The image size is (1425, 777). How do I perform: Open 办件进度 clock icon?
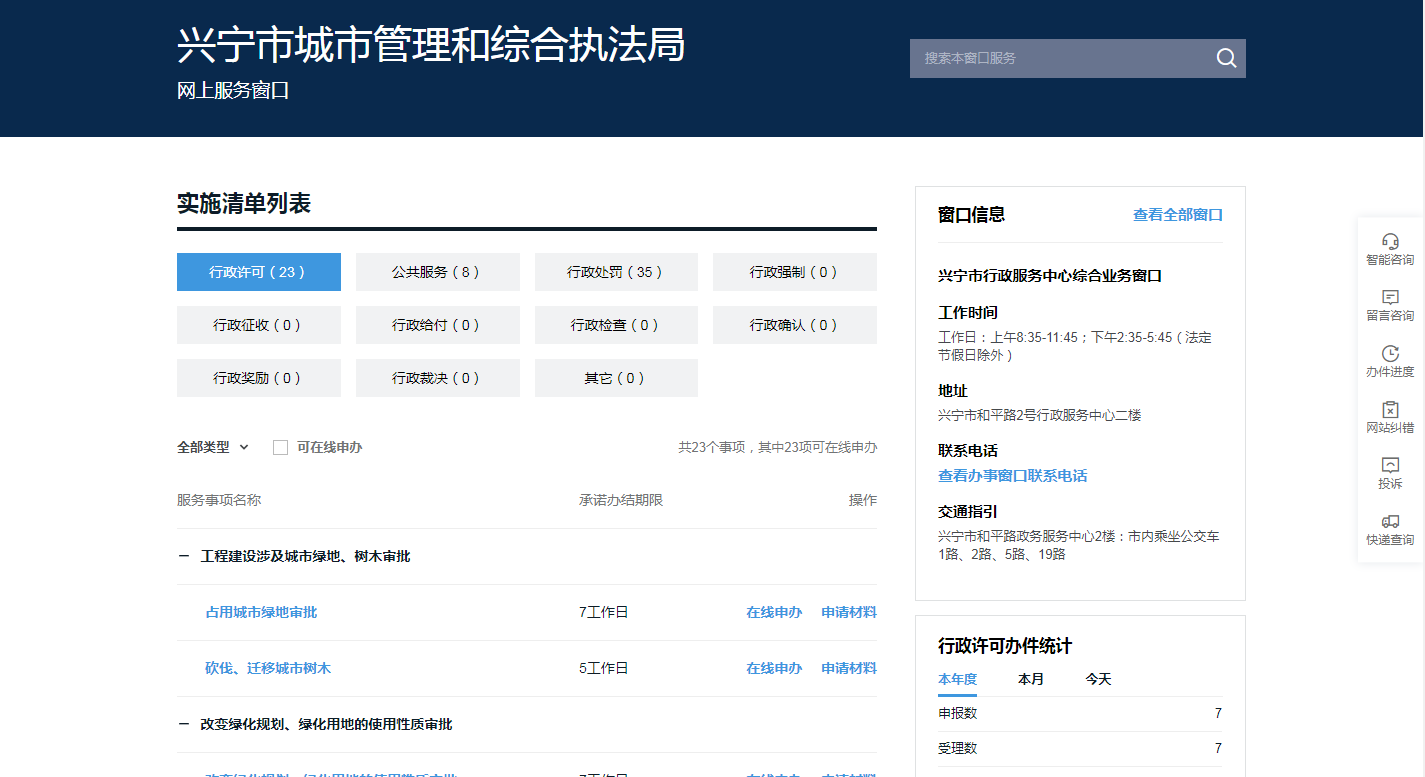pyautogui.click(x=1390, y=353)
